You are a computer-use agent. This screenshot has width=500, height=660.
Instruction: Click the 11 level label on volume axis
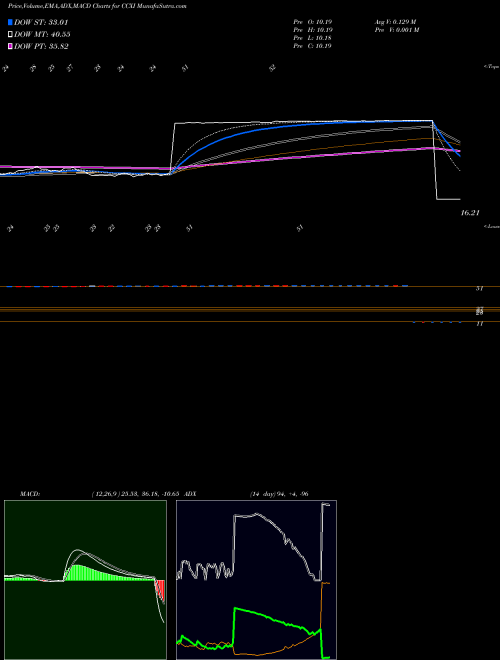(479, 324)
